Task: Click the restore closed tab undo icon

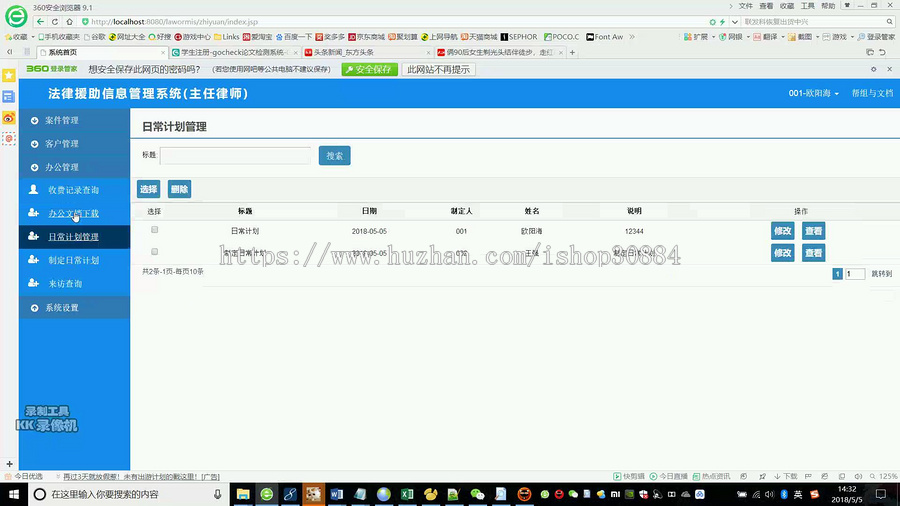Action: (x=882, y=52)
